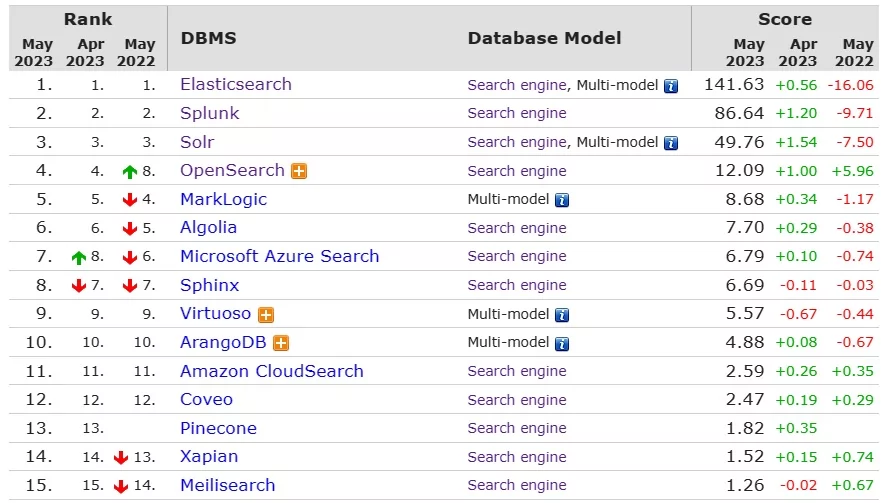Click the Search engine link in Splunk's row
The height and width of the screenshot is (503, 889).
pyautogui.click(x=517, y=113)
